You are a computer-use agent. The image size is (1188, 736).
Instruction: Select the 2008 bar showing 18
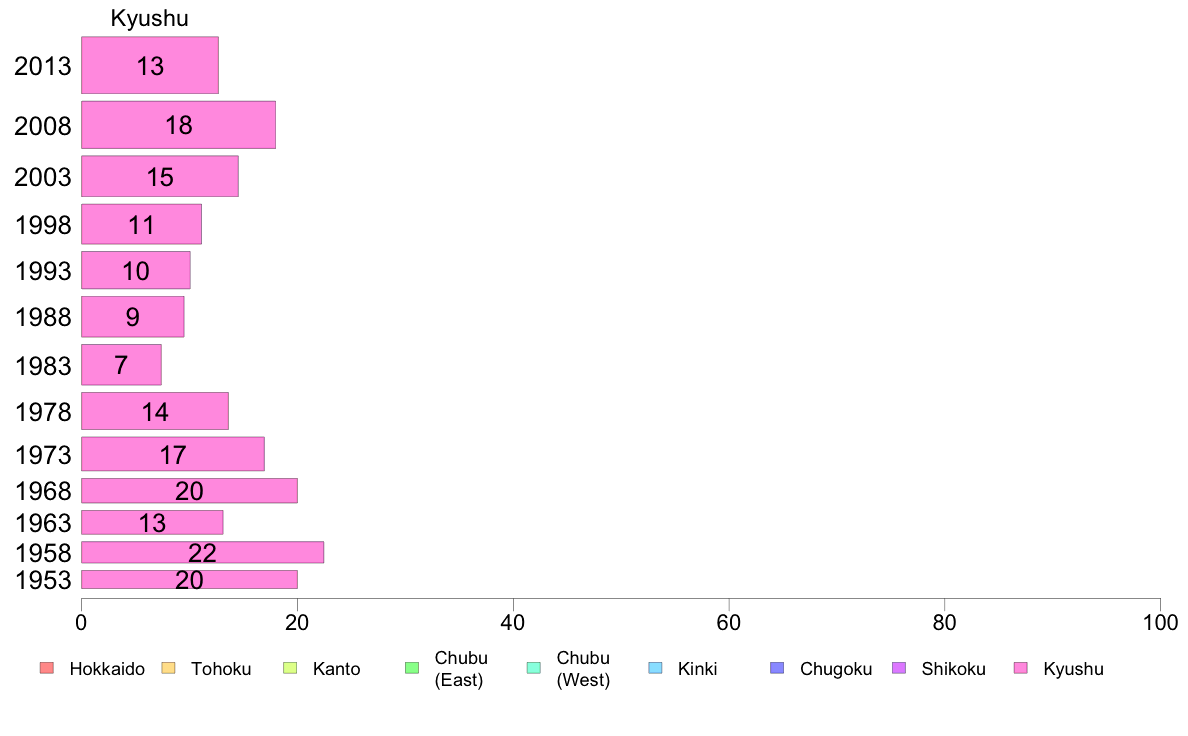click(x=178, y=125)
